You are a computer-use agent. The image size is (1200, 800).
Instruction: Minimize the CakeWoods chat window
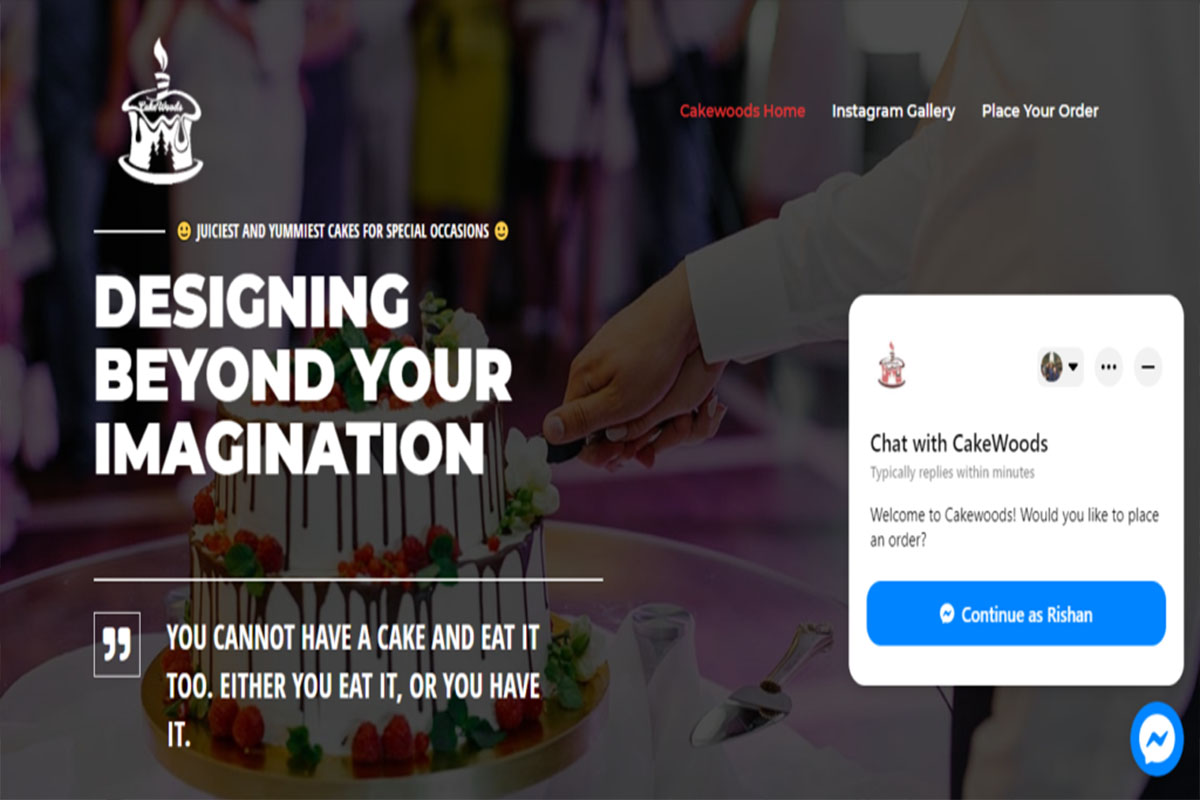1148,367
